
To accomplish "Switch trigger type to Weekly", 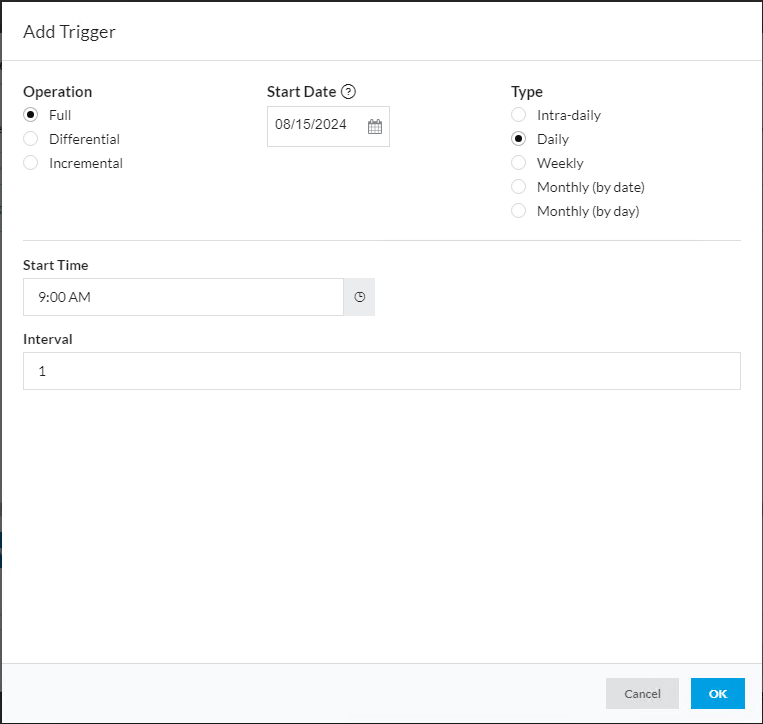I will (x=518, y=163).
